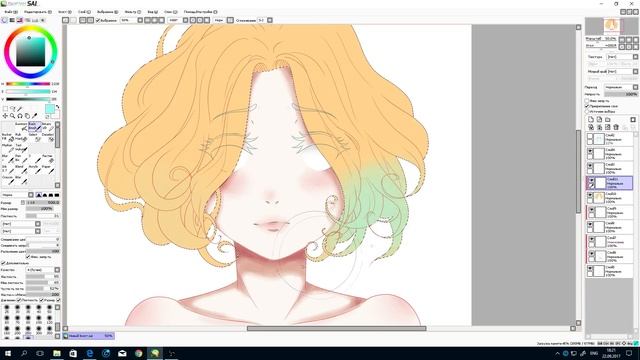
Task: Open the layer texture dropdown
Action: (x=621, y=57)
